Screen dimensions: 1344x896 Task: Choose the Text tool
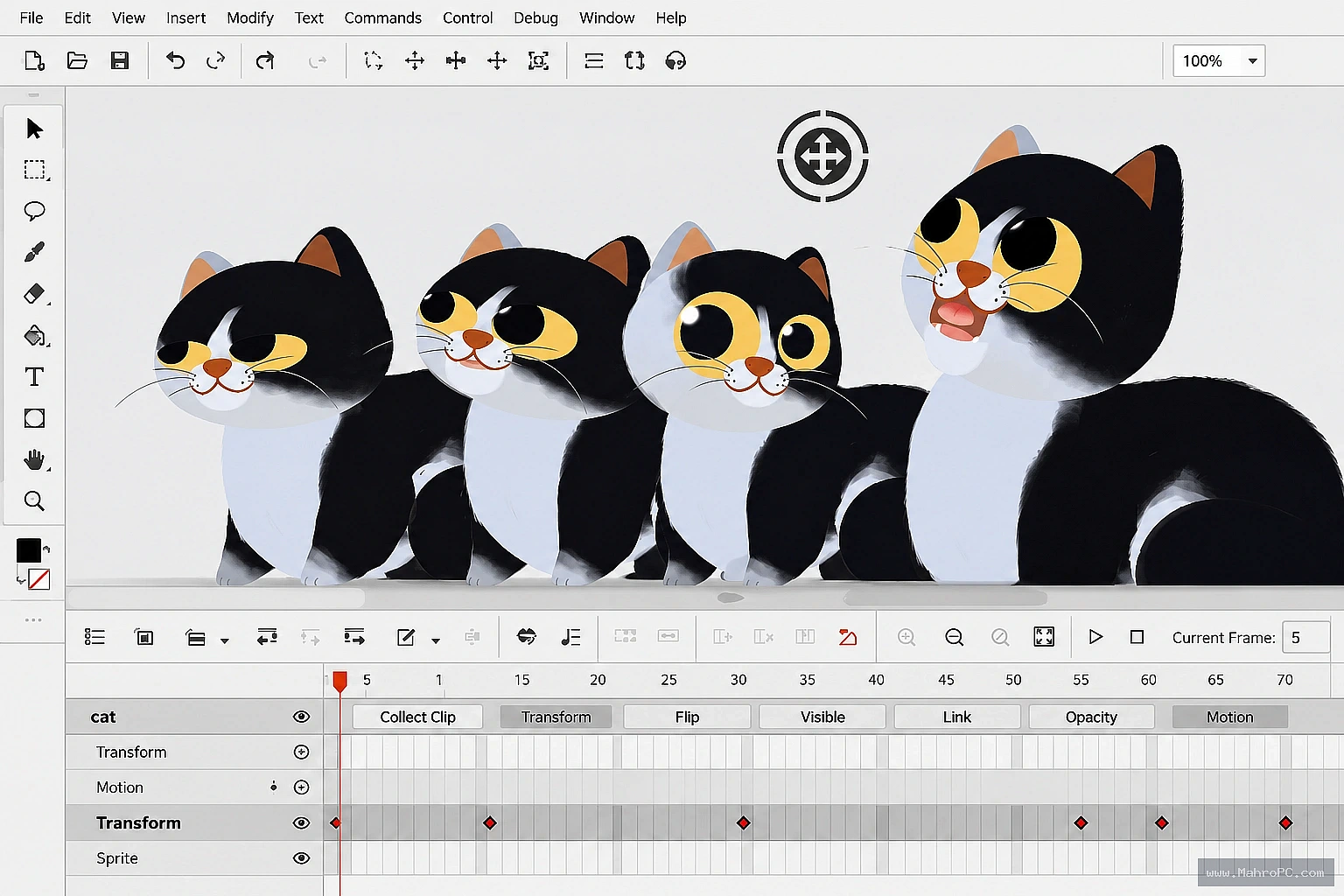(34, 376)
